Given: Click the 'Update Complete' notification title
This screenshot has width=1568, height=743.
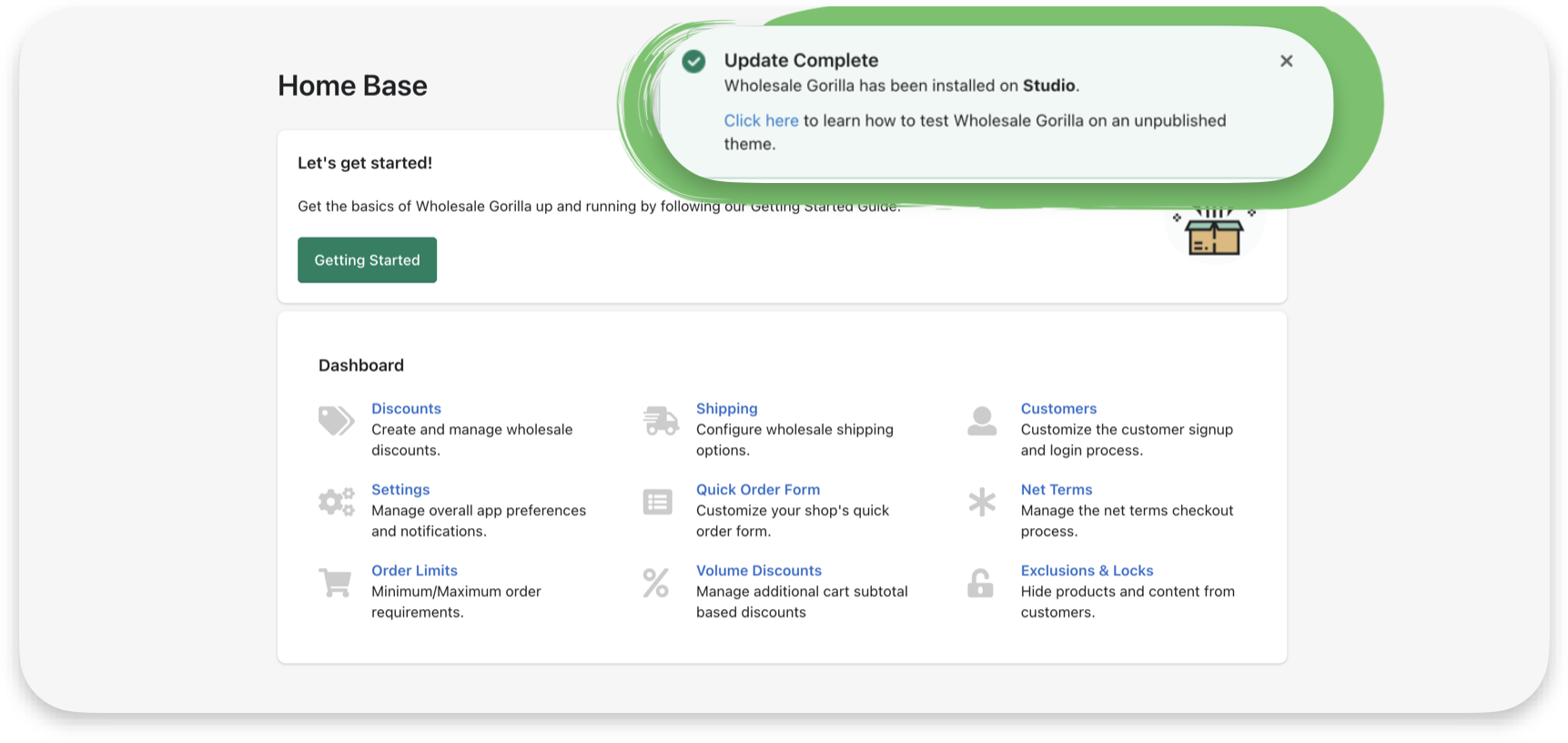Looking at the screenshot, I should pyautogui.click(x=801, y=61).
